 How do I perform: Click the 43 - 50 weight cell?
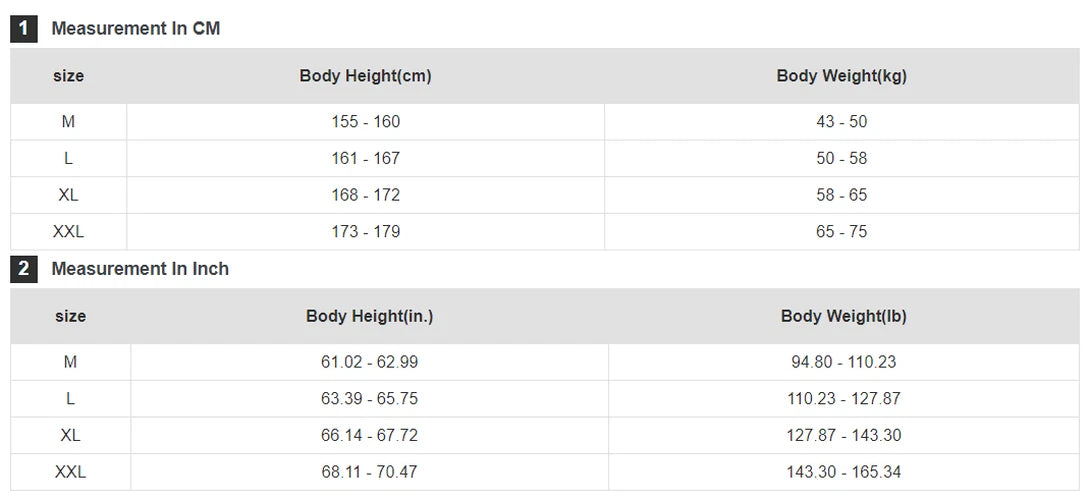click(841, 122)
